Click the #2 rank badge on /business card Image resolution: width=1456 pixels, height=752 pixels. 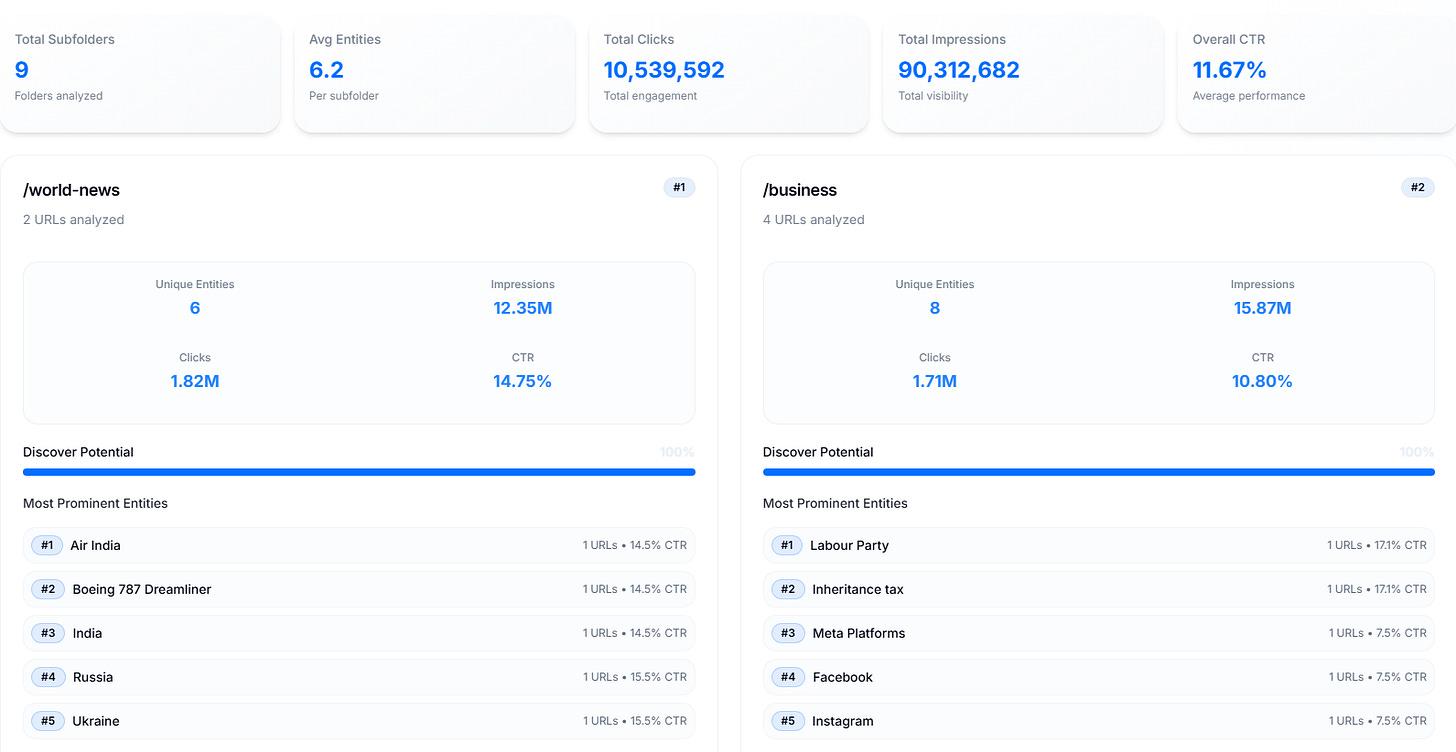[x=1417, y=187]
